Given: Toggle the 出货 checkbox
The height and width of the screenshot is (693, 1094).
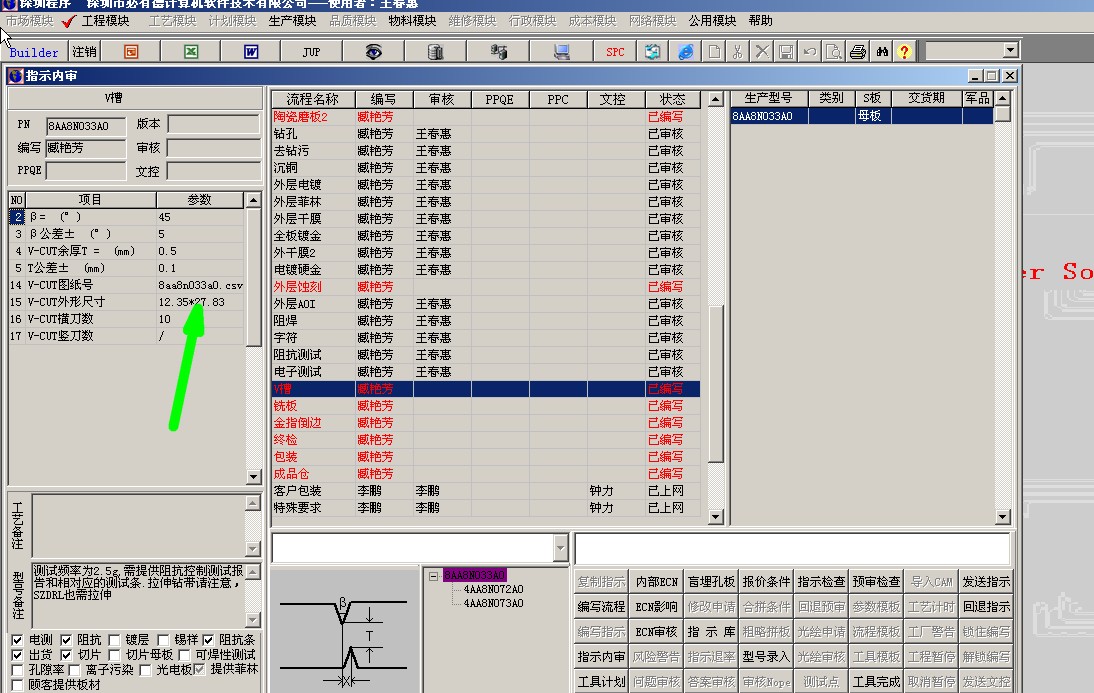Looking at the screenshot, I should pos(17,655).
